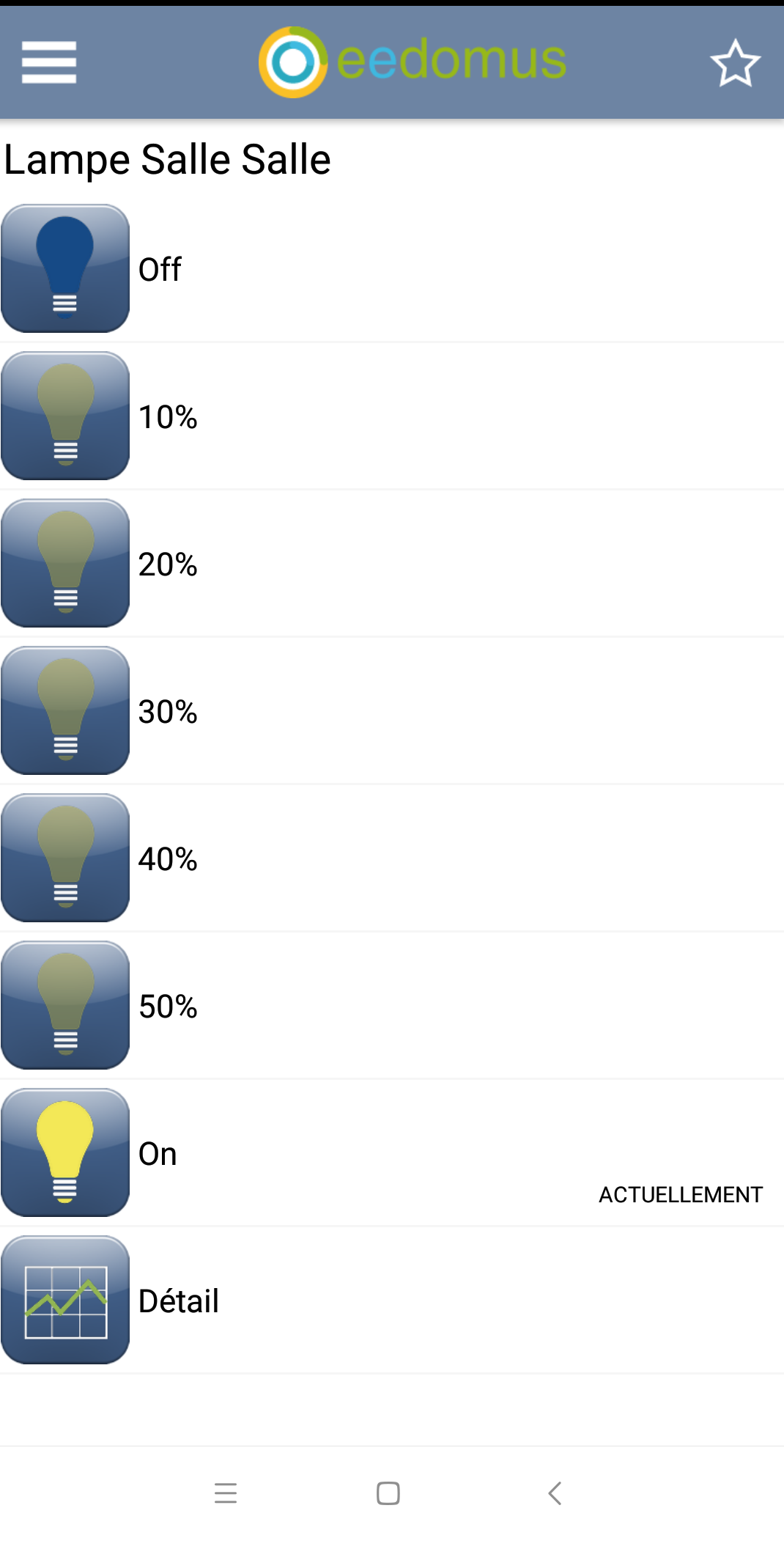Image resolution: width=784 pixels, height=1541 pixels.
Task: Open Détail view for the lamp
Action: pyautogui.click(x=392, y=1300)
